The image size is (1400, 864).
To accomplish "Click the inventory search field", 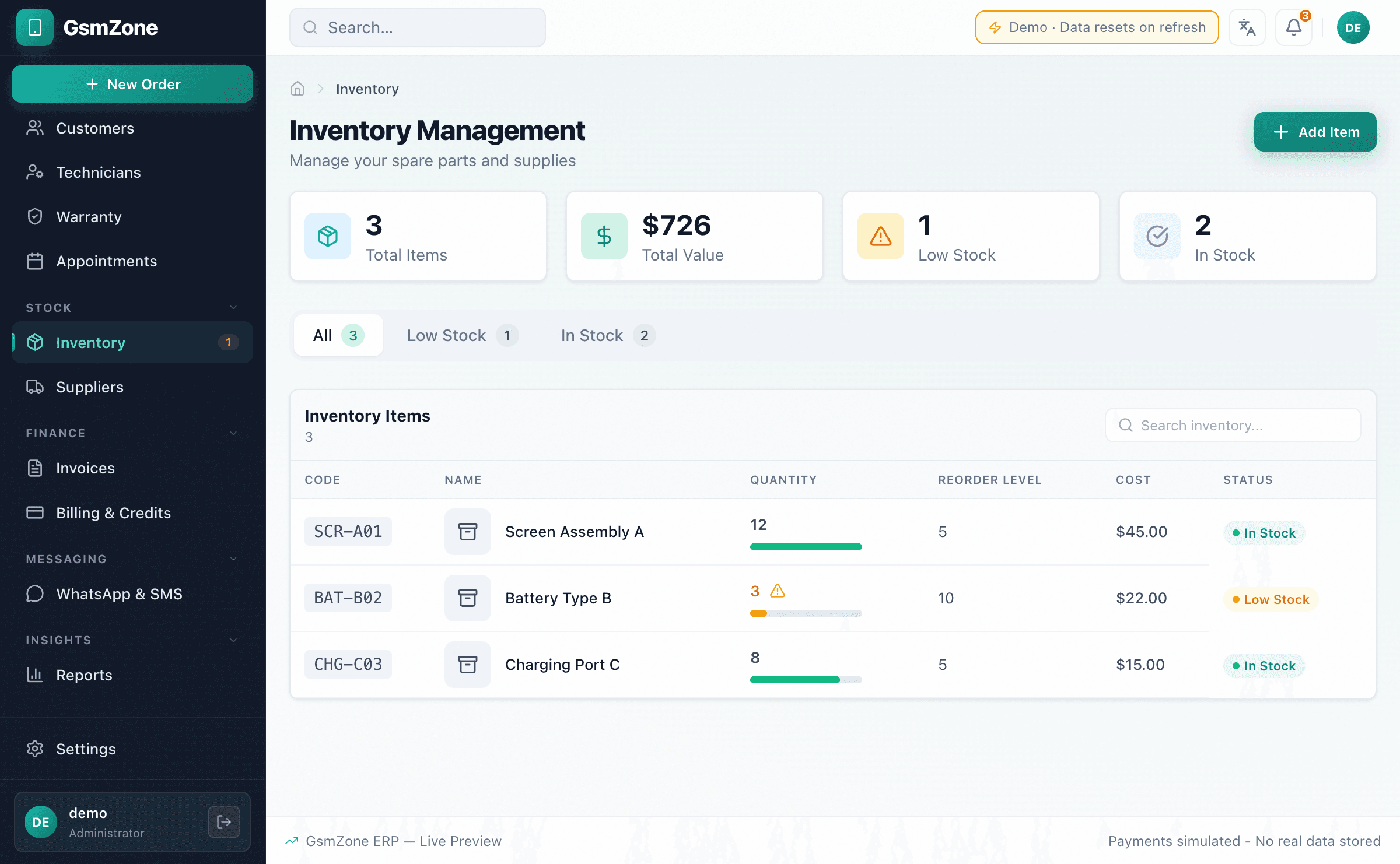I will 1232,425.
